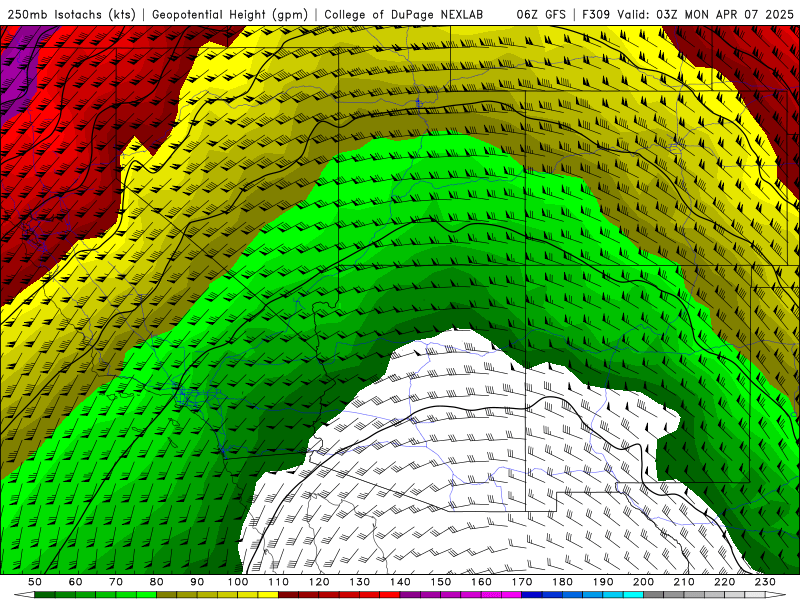
Task: Click the 170 label on the legend
Action: coord(521,582)
